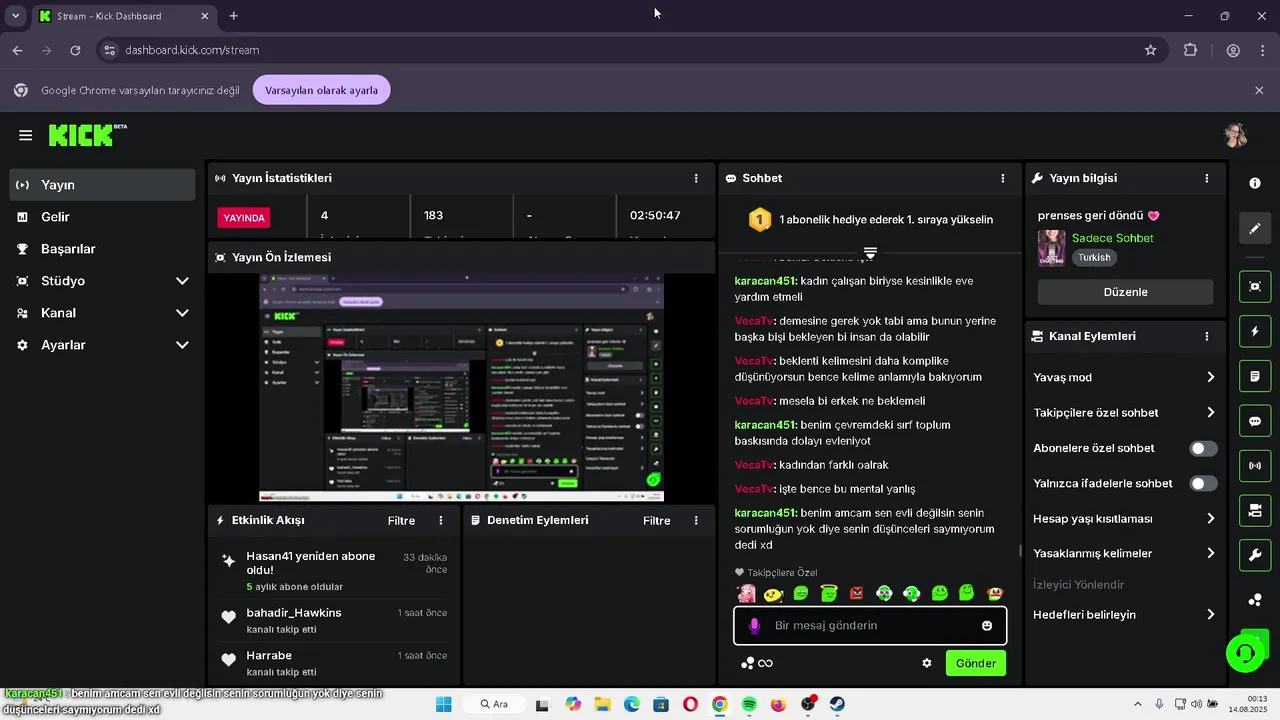
Task: Open Takipçilere özel sohbet options
Action: (x=1125, y=413)
